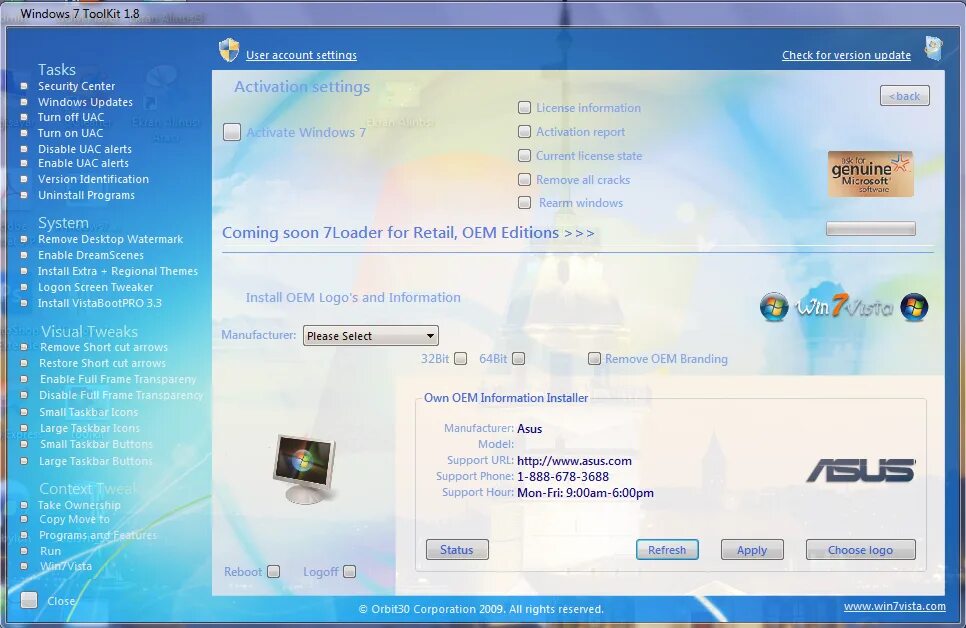Click the Status button
Viewport: 966px width, 628px height.
point(457,550)
